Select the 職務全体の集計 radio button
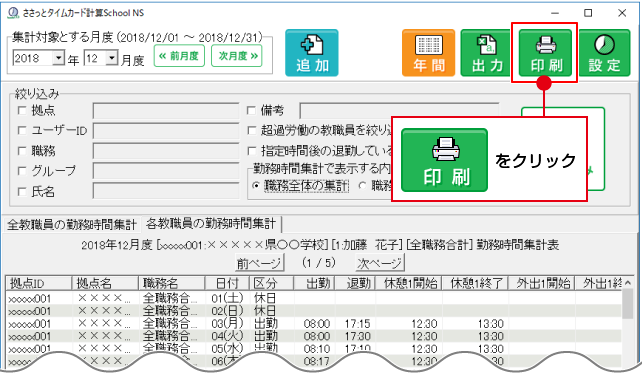 pos(256,186)
